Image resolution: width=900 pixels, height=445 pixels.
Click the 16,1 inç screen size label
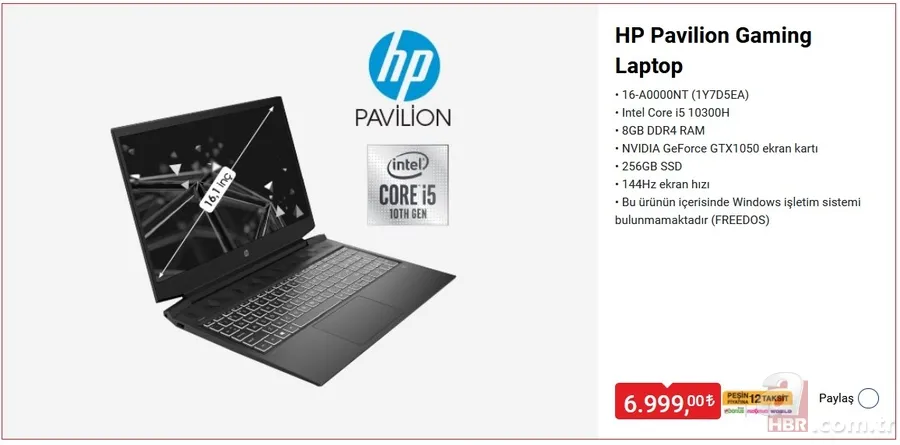[x=218, y=188]
